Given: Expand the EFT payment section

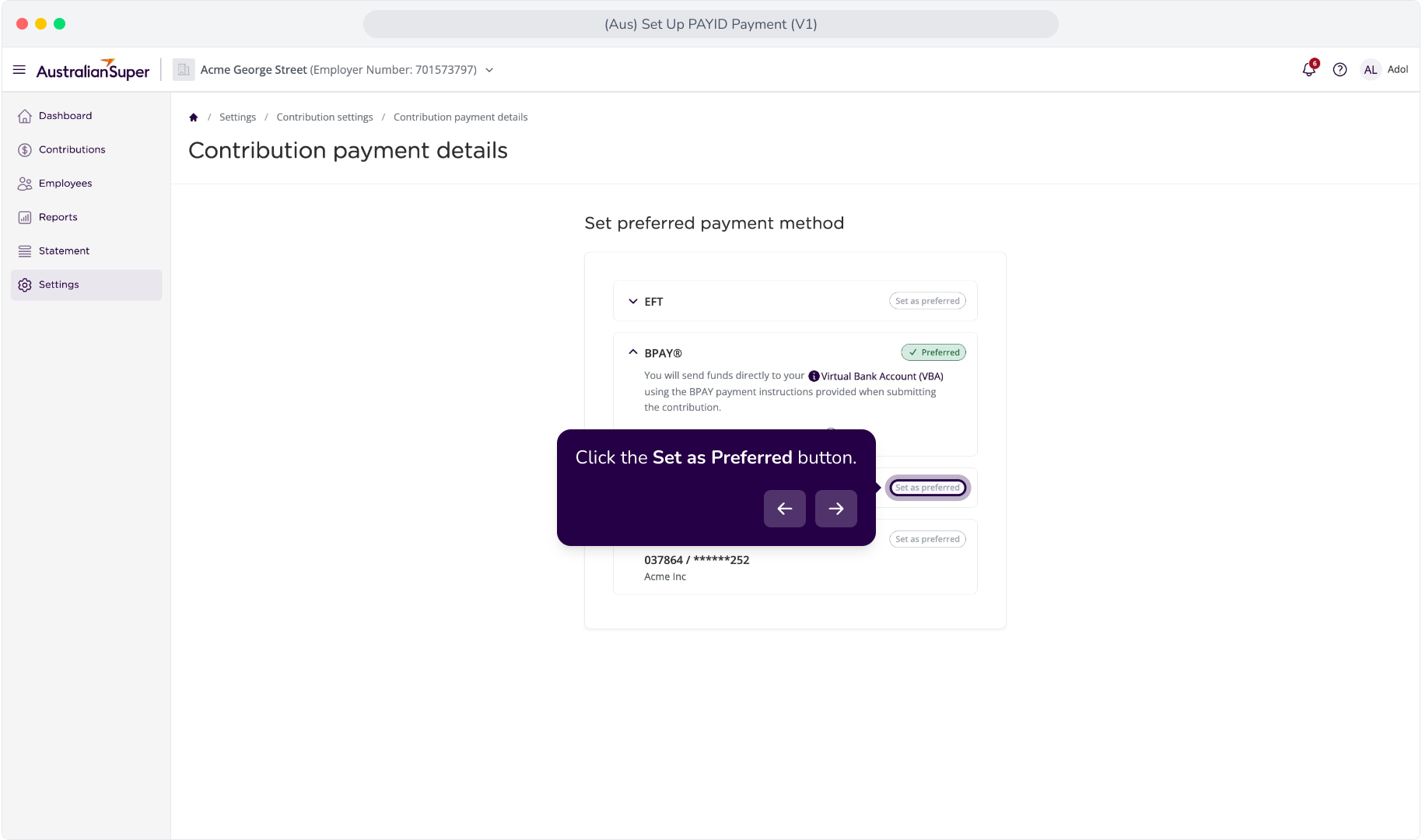Looking at the screenshot, I should [633, 302].
